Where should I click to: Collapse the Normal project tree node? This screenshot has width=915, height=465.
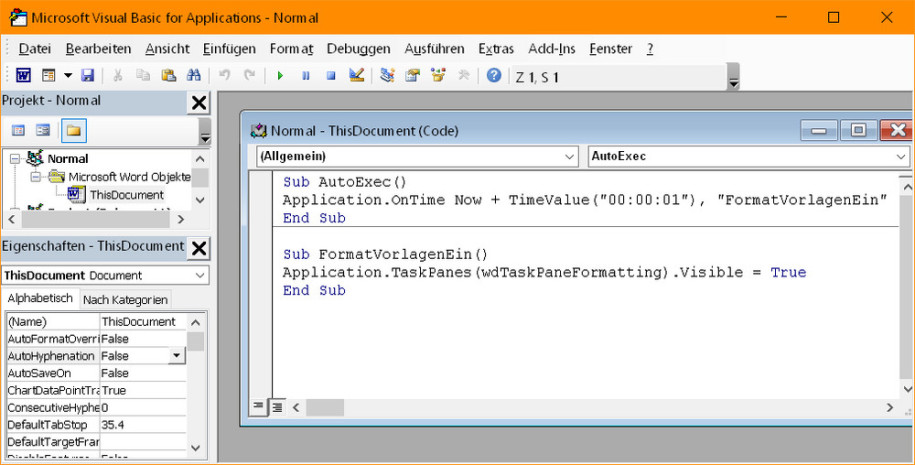point(15,159)
